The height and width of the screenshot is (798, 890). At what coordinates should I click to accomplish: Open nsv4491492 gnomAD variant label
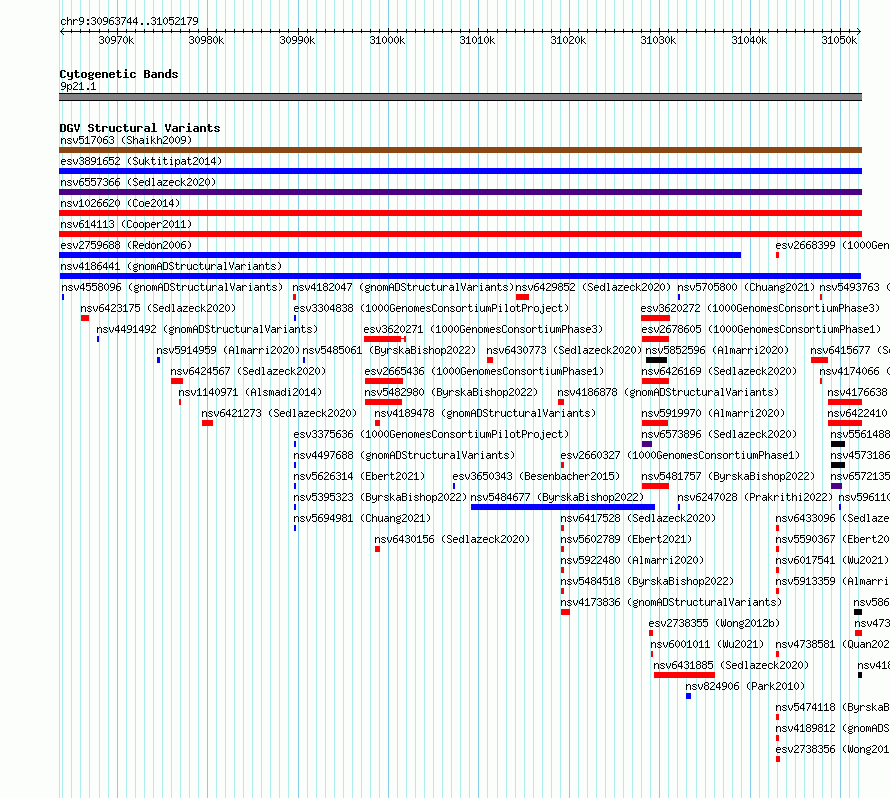(207, 329)
